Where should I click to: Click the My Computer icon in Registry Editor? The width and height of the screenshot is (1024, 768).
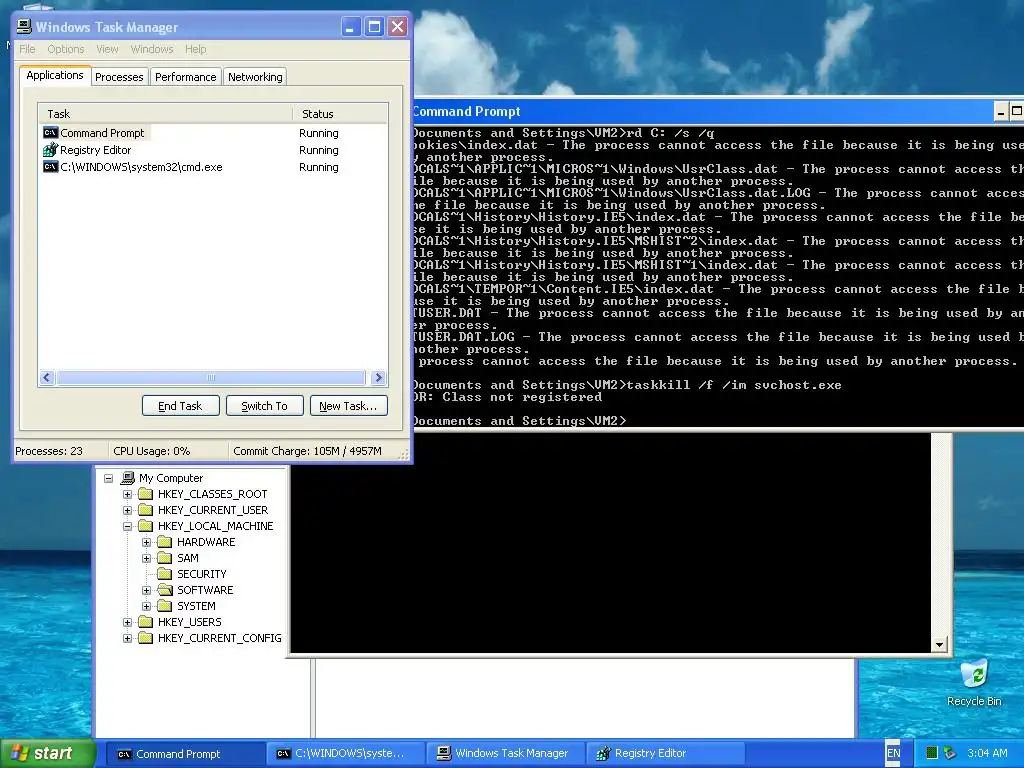[x=128, y=478]
